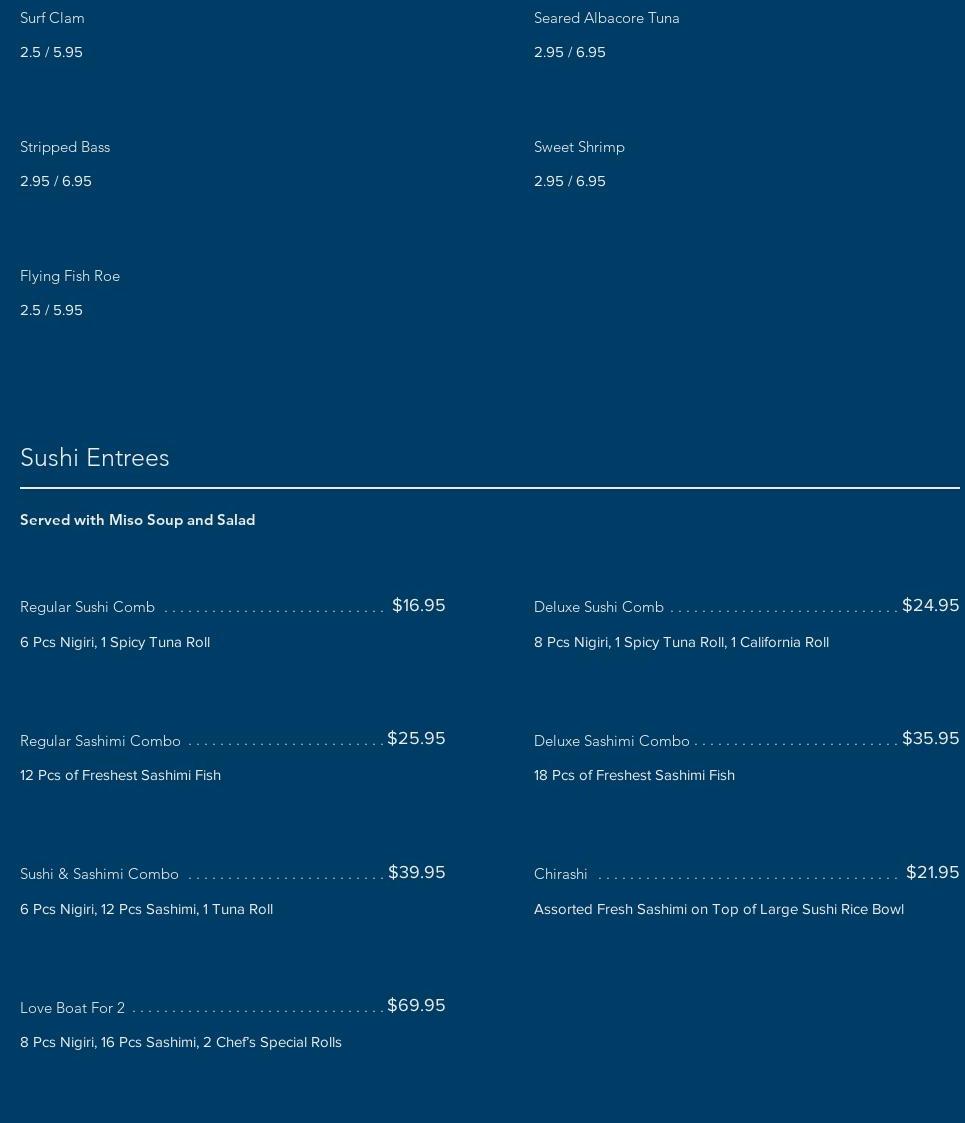
Task: Select the Seared Albacore Tuna item
Action: point(606,18)
